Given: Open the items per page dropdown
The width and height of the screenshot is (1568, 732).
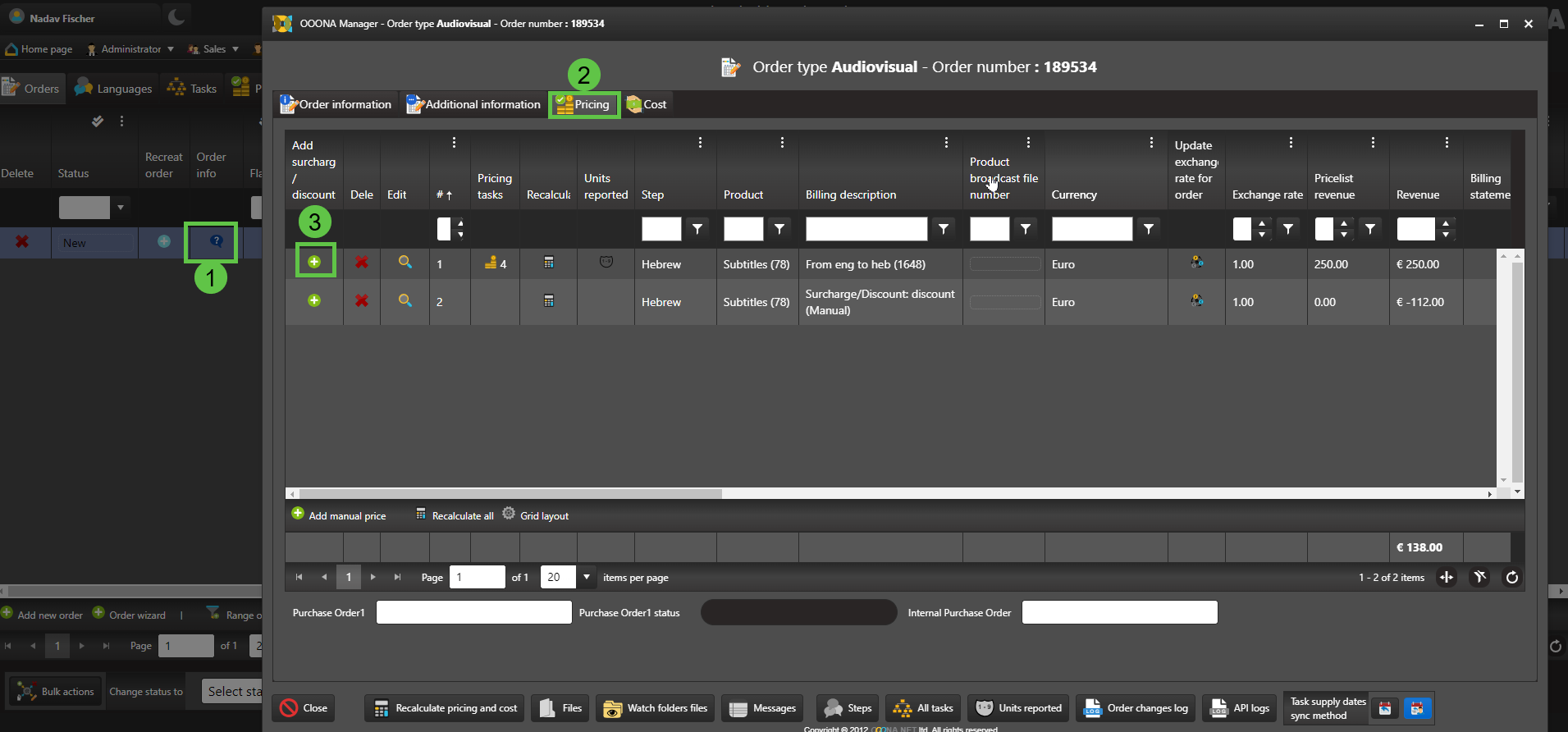Looking at the screenshot, I should pyautogui.click(x=586, y=577).
